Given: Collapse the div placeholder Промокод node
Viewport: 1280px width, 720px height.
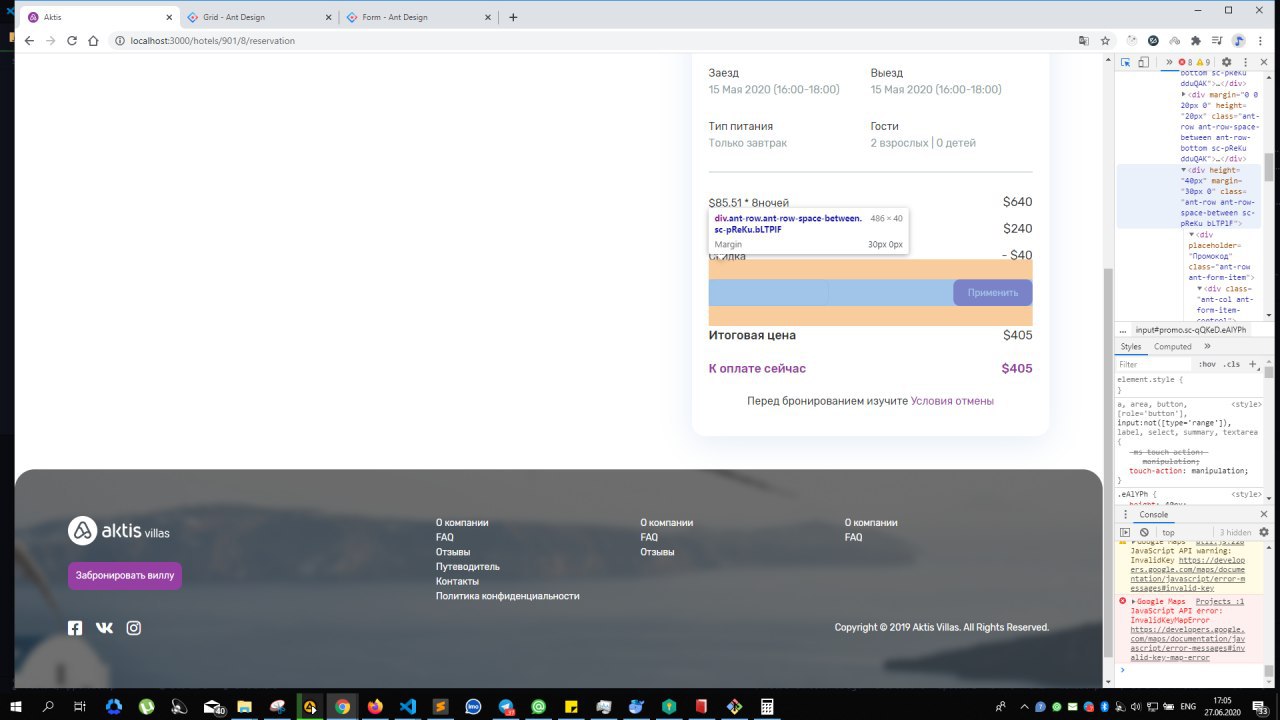Looking at the screenshot, I should point(1192,234).
